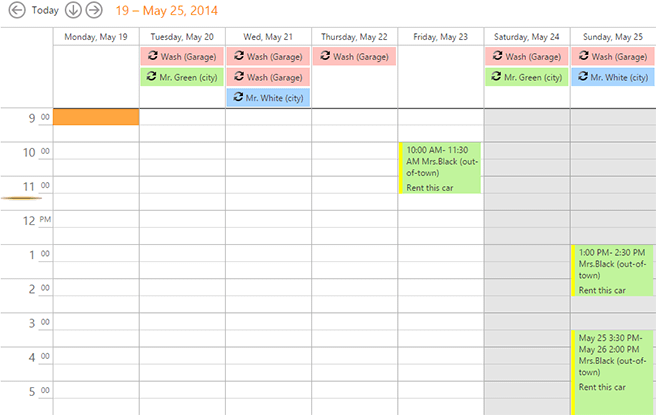Click the down arrow circle icon
The height and width of the screenshot is (415, 656).
click(73, 10)
